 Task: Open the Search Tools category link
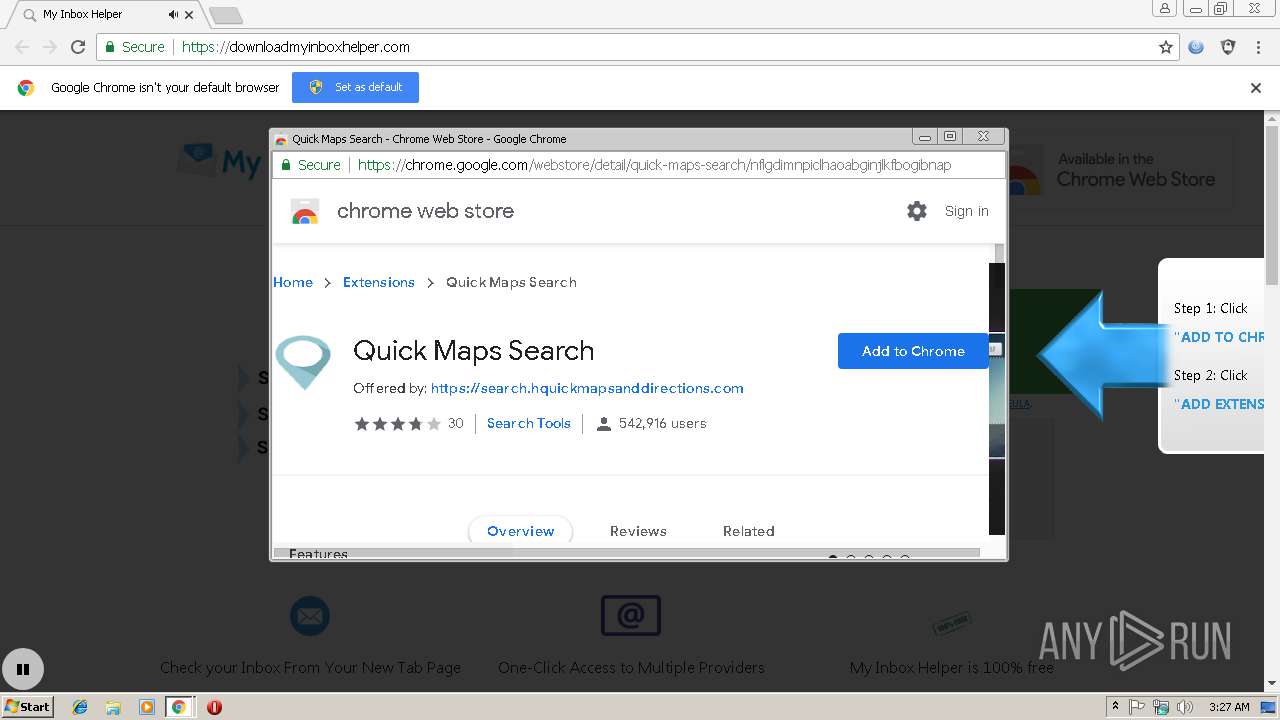[529, 423]
